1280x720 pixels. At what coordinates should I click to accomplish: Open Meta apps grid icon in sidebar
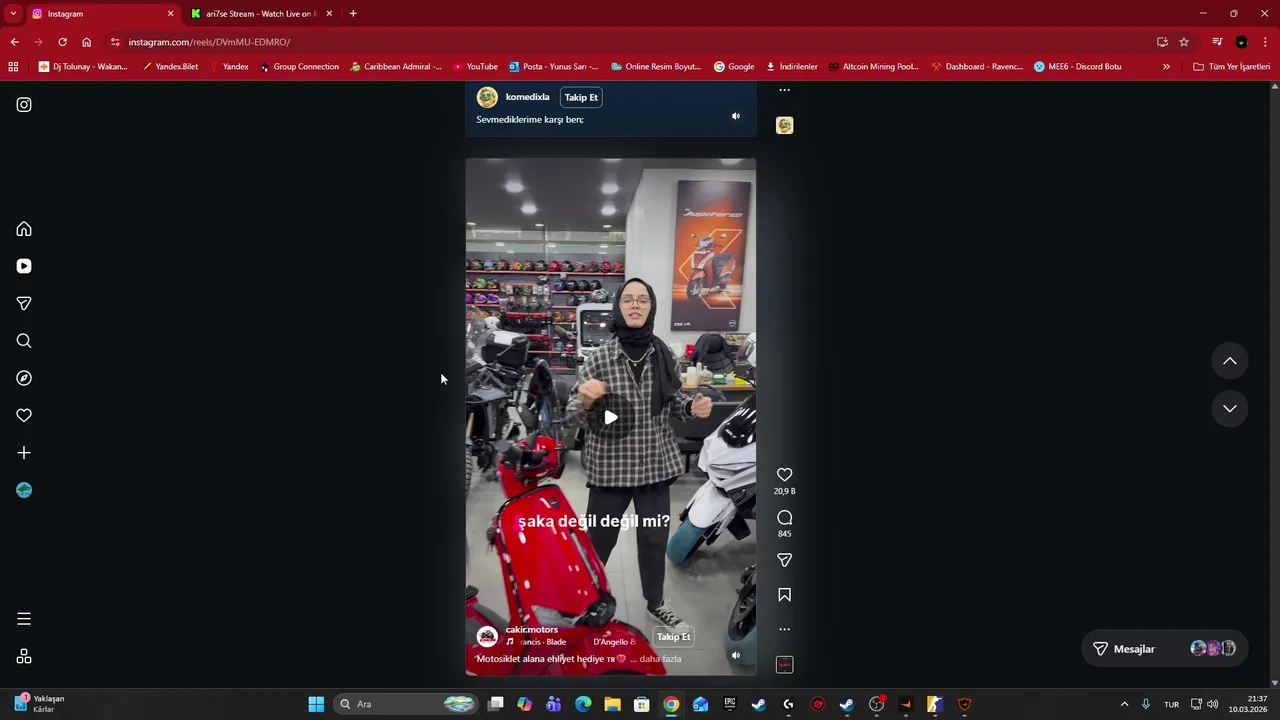[24, 656]
